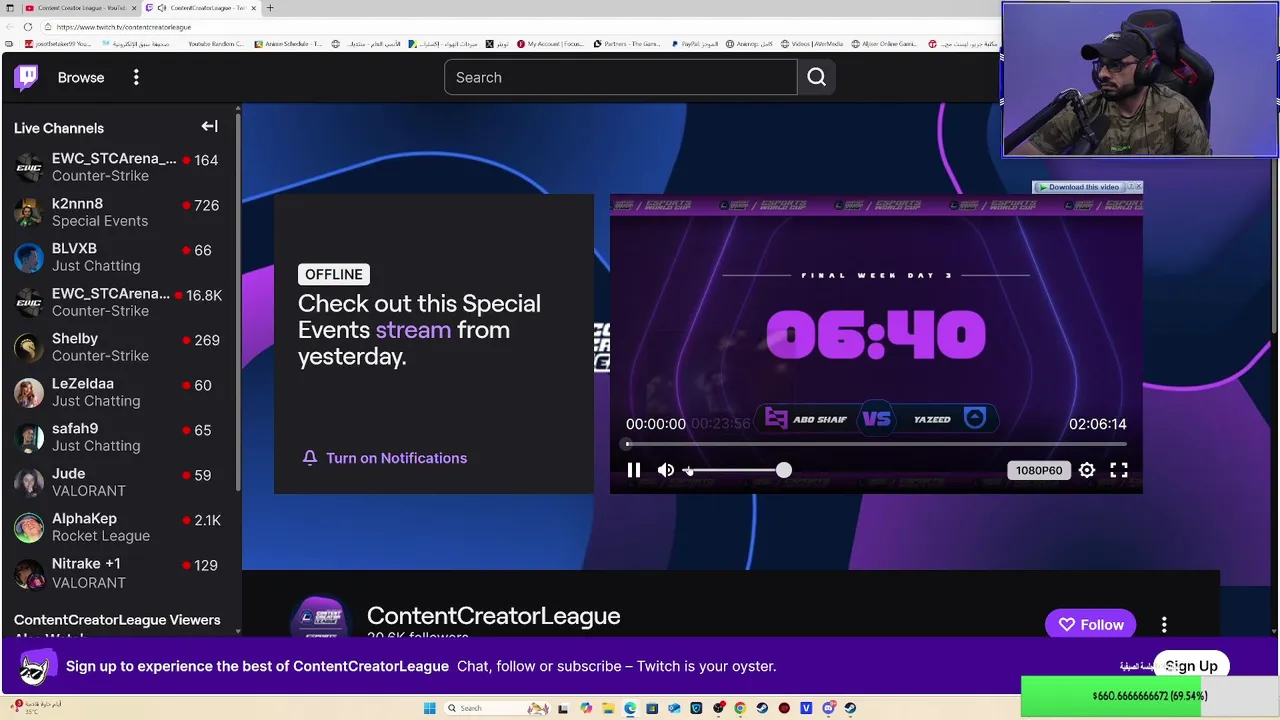The width and height of the screenshot is (1280, 720).
Task: Click the Rocket League category text
Action: point(101,536)
